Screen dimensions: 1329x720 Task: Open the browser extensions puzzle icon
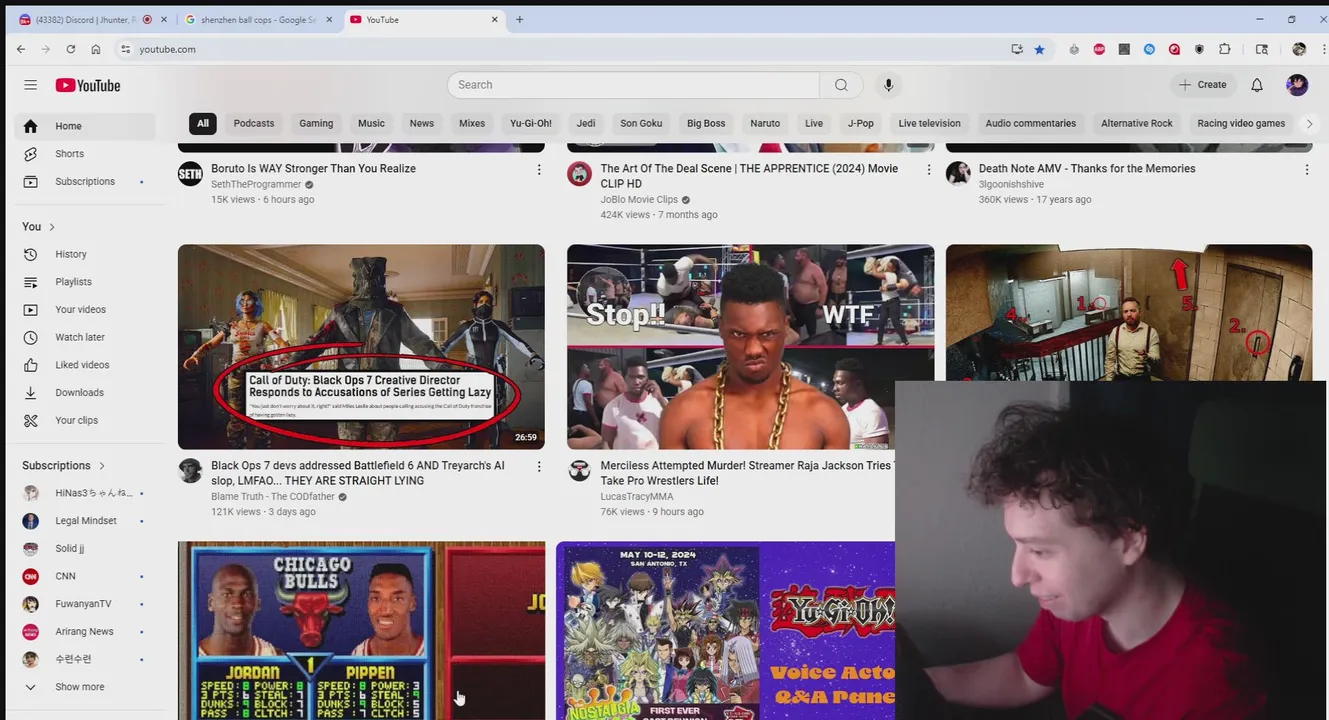pos(1224,49)
